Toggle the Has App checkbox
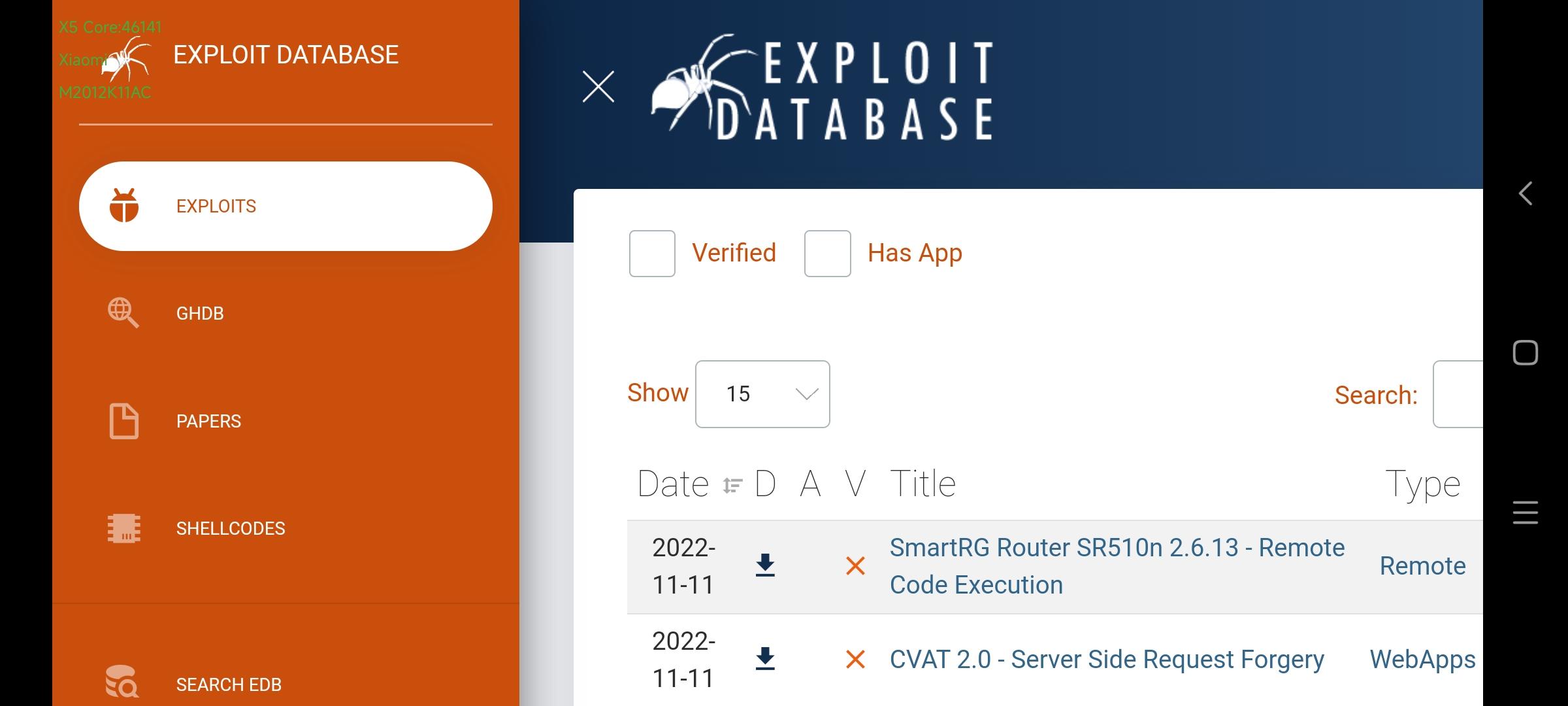Image resolution: width=1568 pixels, height=706 pixels. tap(827, 254)
